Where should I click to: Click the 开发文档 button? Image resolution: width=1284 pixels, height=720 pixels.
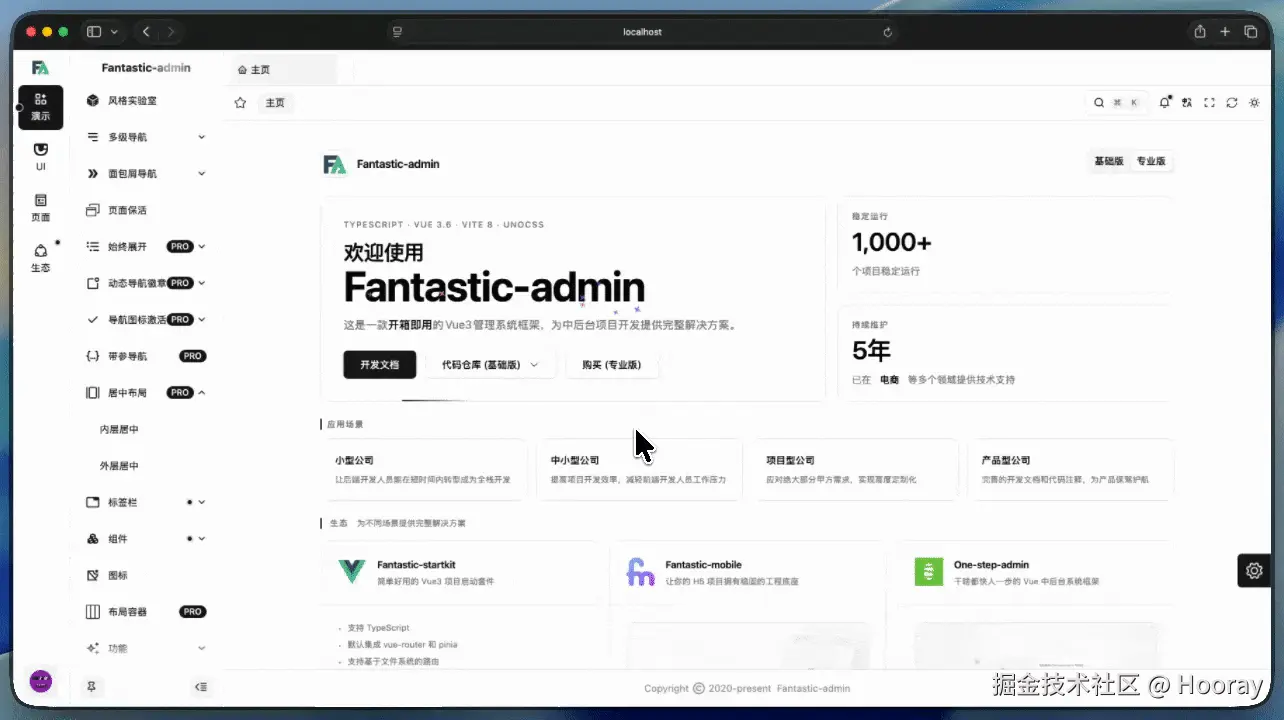pos(380,365)
